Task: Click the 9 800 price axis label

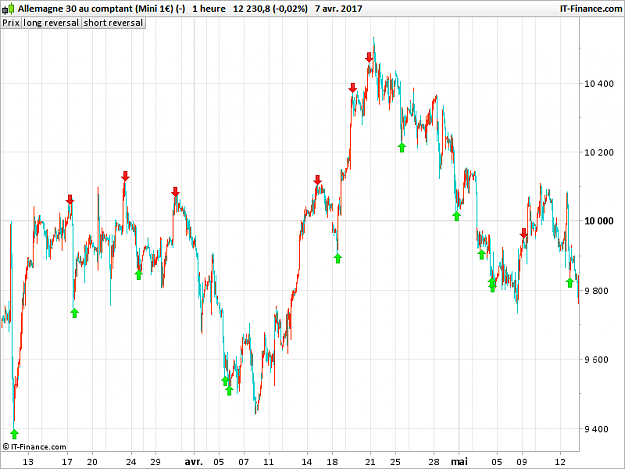Action: (596, 291)
